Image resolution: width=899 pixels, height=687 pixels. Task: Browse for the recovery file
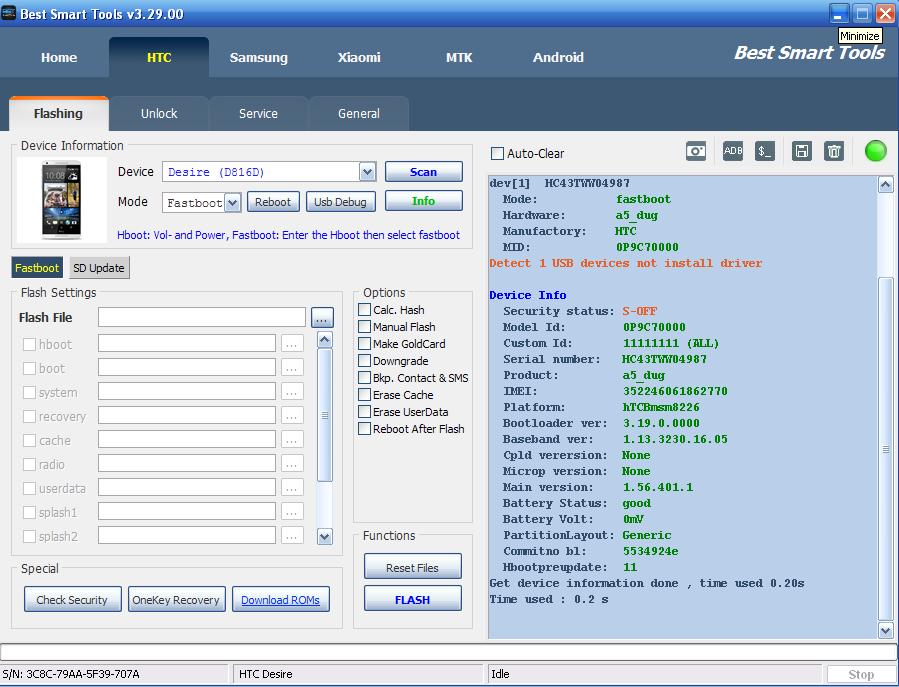point(292,416)
